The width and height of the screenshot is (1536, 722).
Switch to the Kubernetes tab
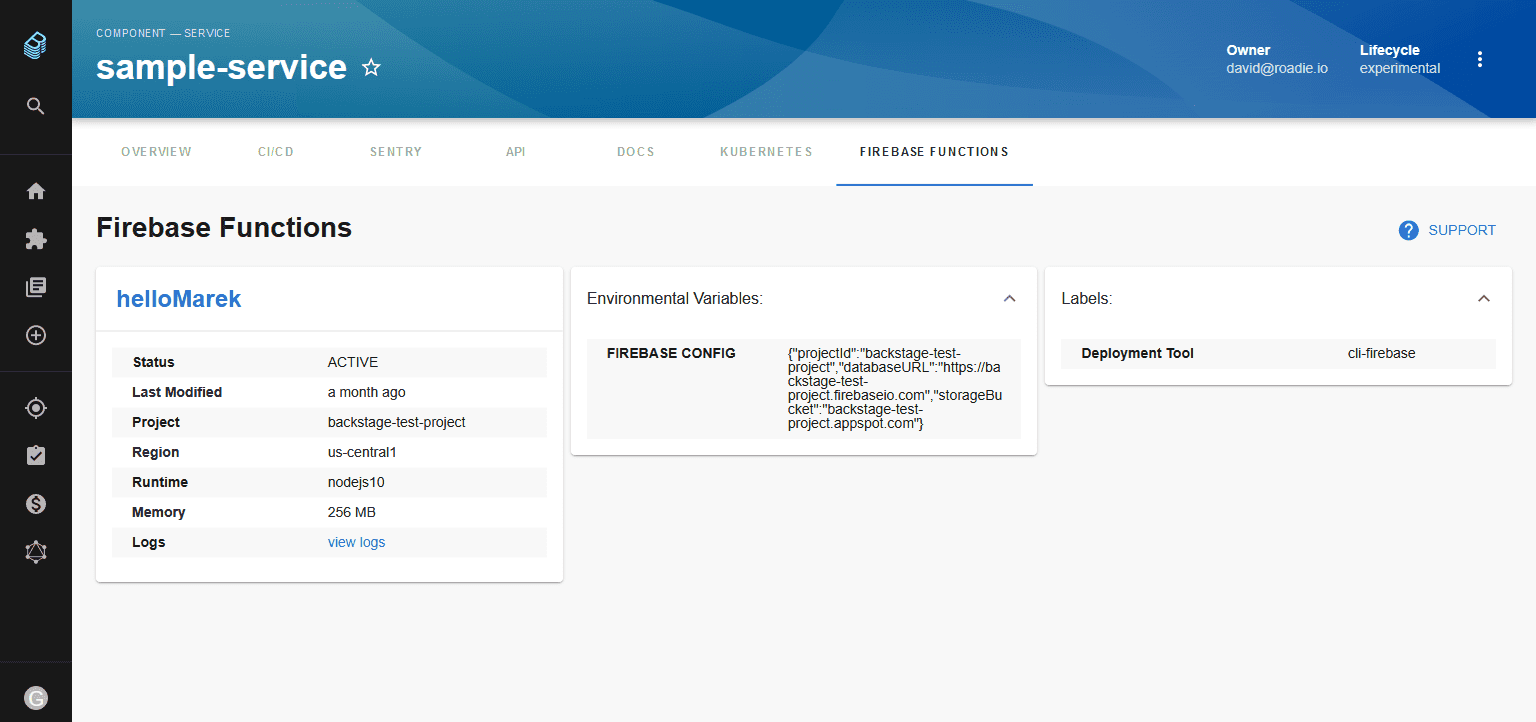pyautogui.click(x=766, y=152)
